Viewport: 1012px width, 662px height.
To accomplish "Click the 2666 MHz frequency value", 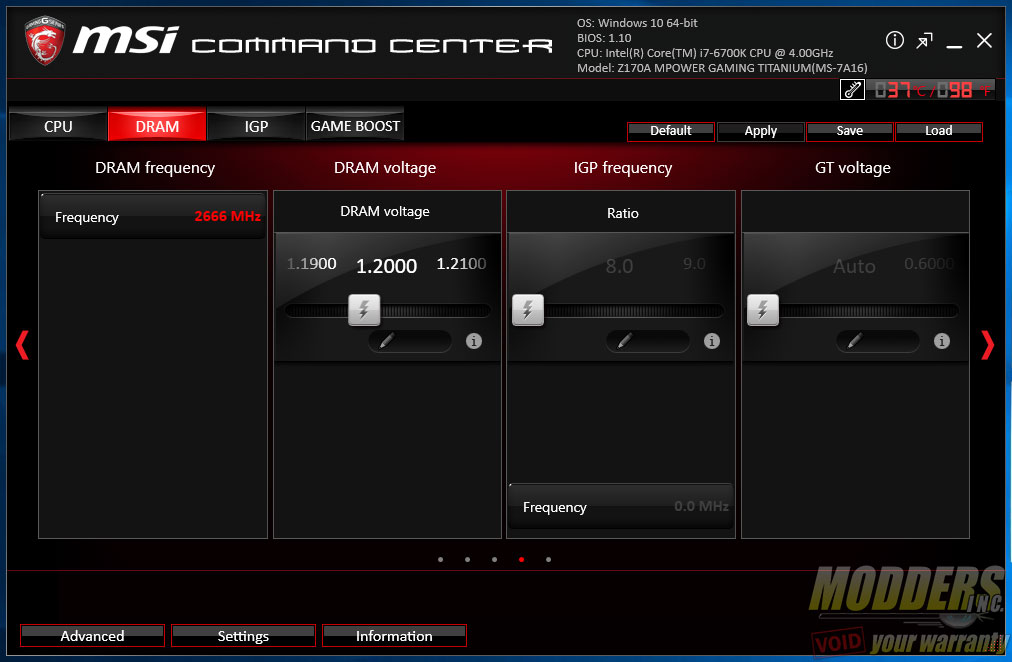I will (x=228, y=216).
